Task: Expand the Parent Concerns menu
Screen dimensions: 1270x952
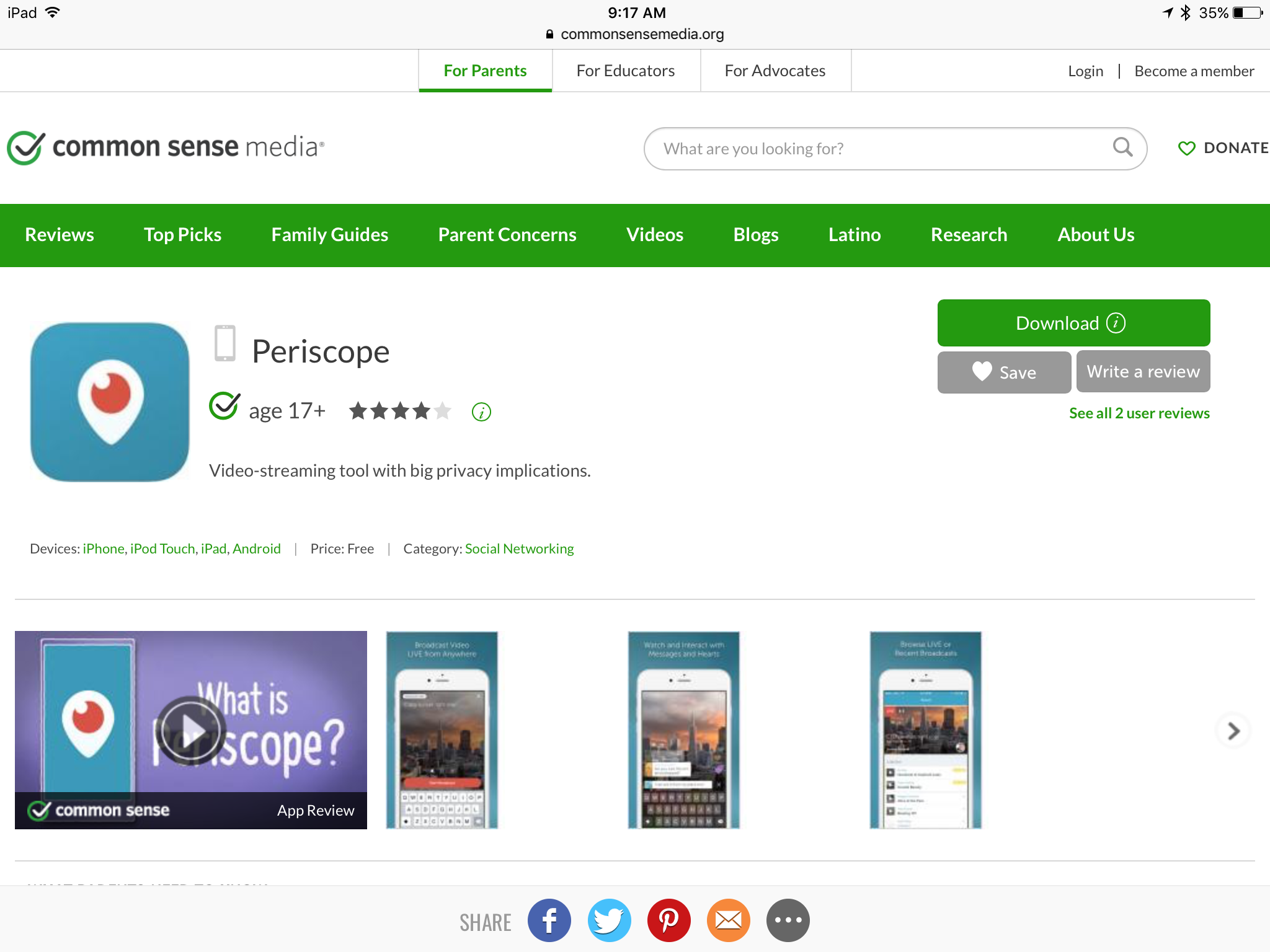Action: coord(507,235)
